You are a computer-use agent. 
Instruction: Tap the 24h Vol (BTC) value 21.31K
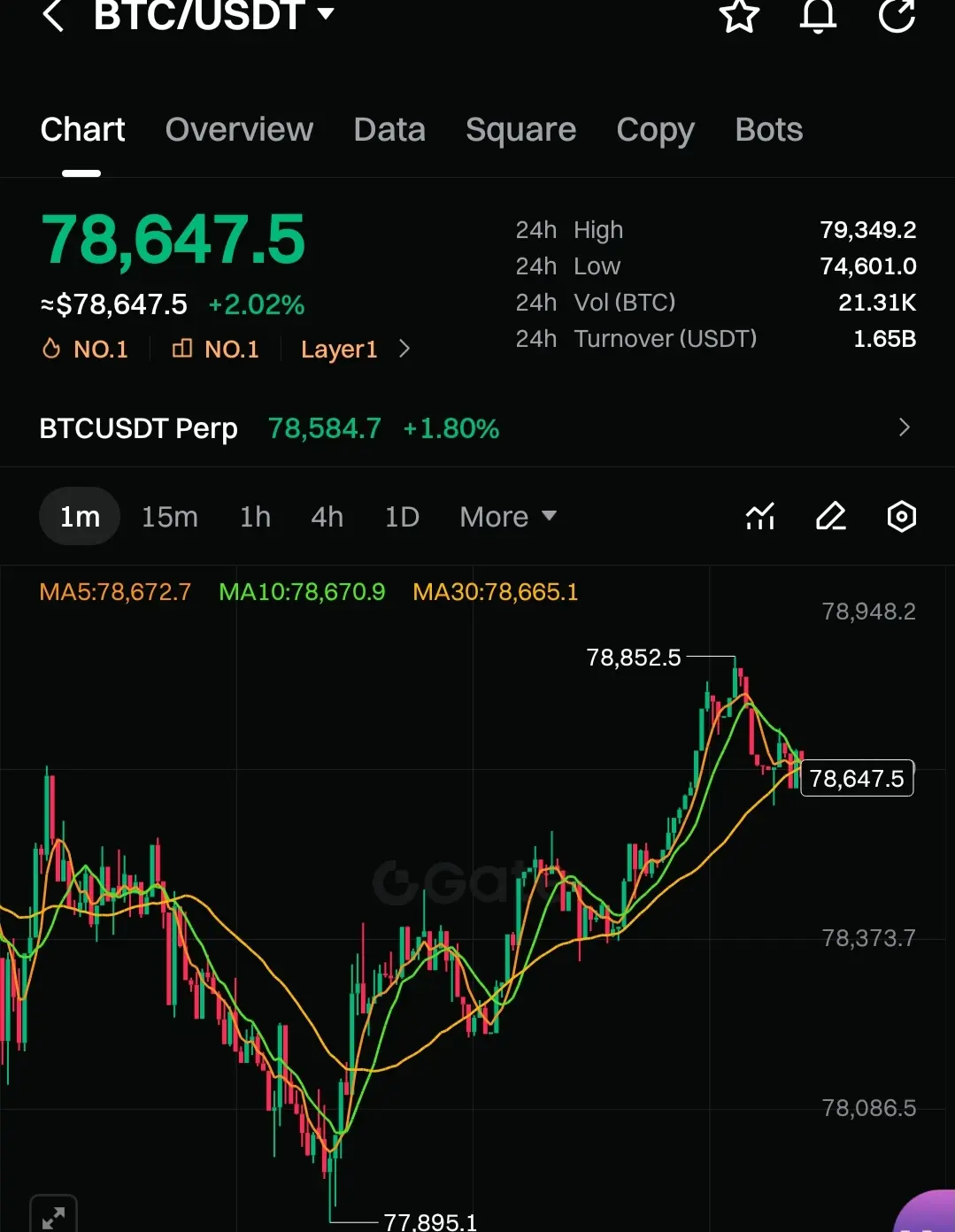[x=877, y=303]
